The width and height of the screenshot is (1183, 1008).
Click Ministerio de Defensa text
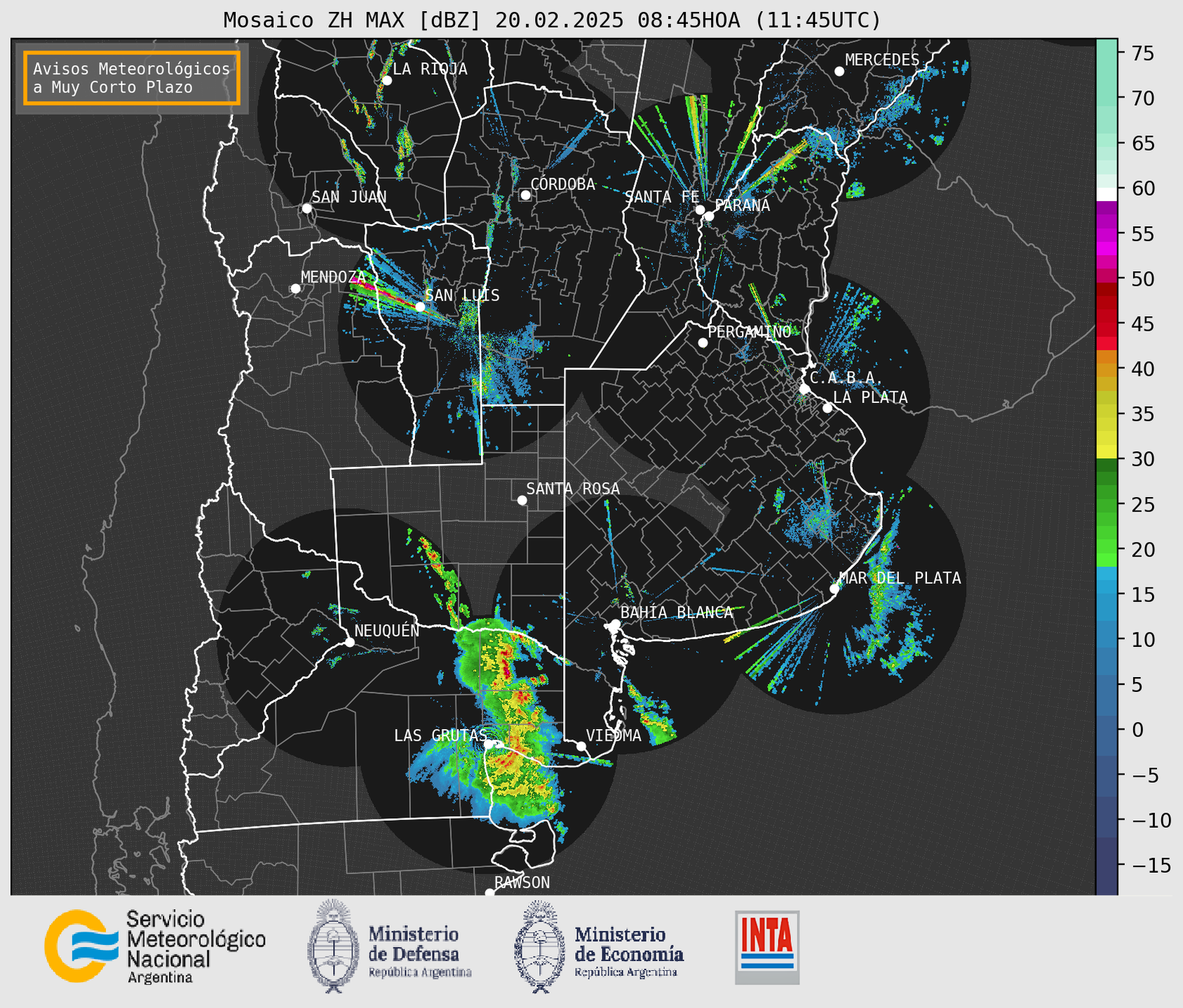point(419,952)
